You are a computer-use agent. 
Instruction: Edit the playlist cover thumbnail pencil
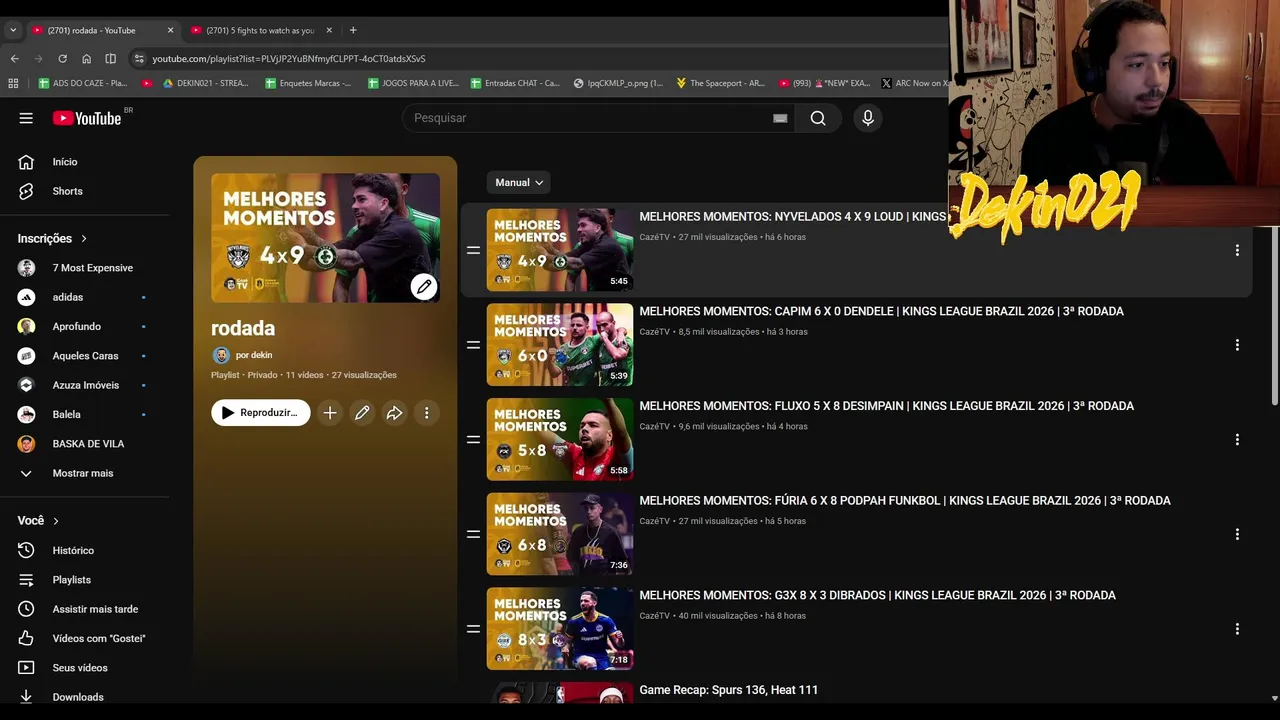[424, 287]
